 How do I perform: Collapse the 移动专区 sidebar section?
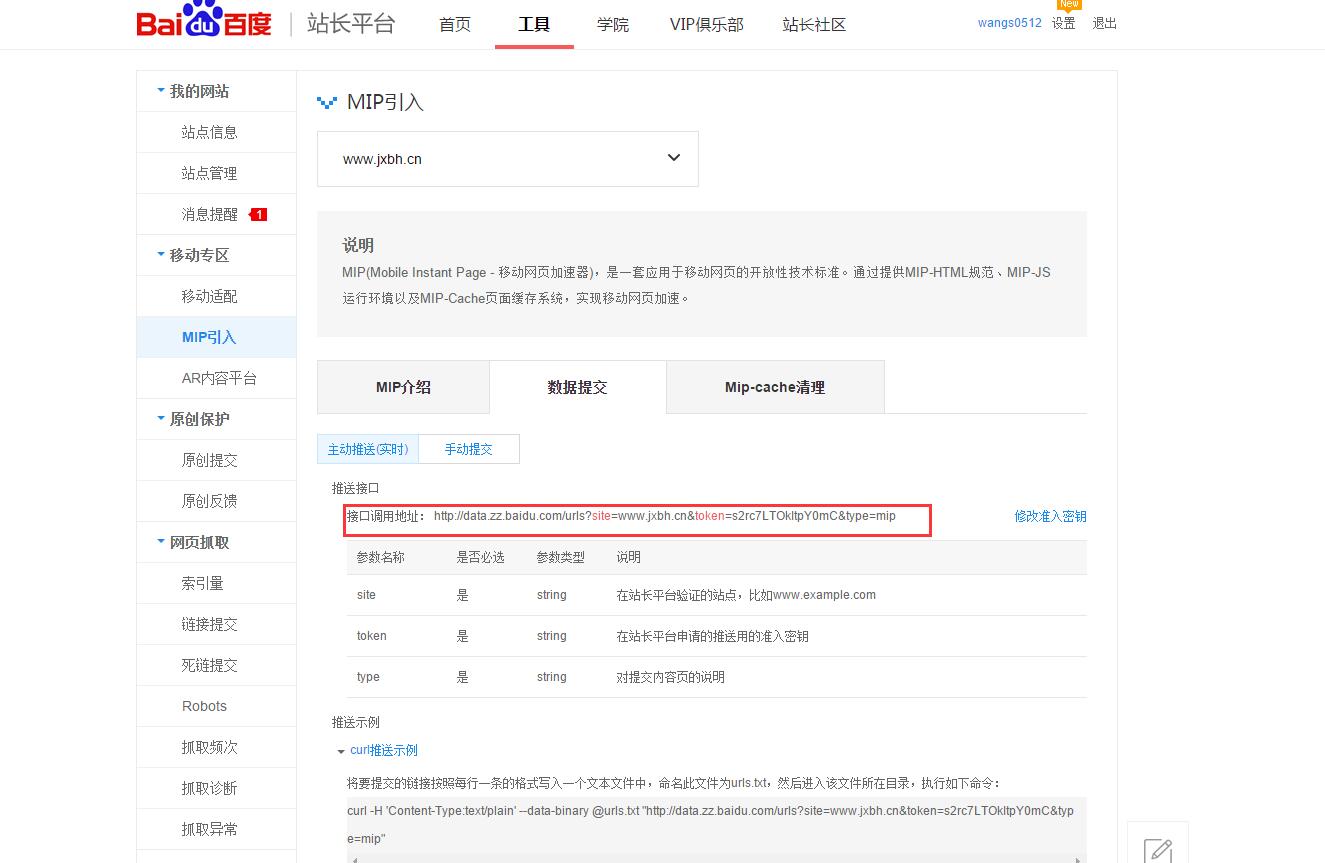click(161, 255)
